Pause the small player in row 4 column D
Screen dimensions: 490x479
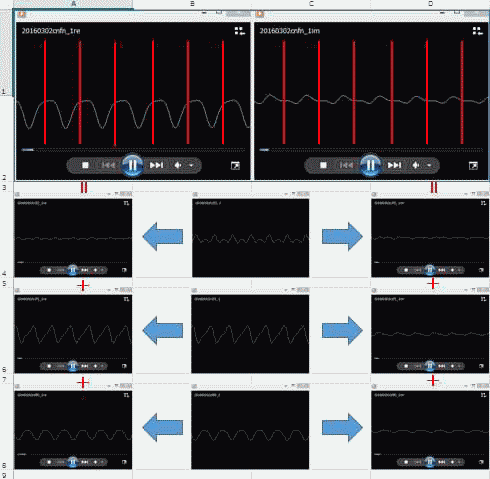point(430,270)
